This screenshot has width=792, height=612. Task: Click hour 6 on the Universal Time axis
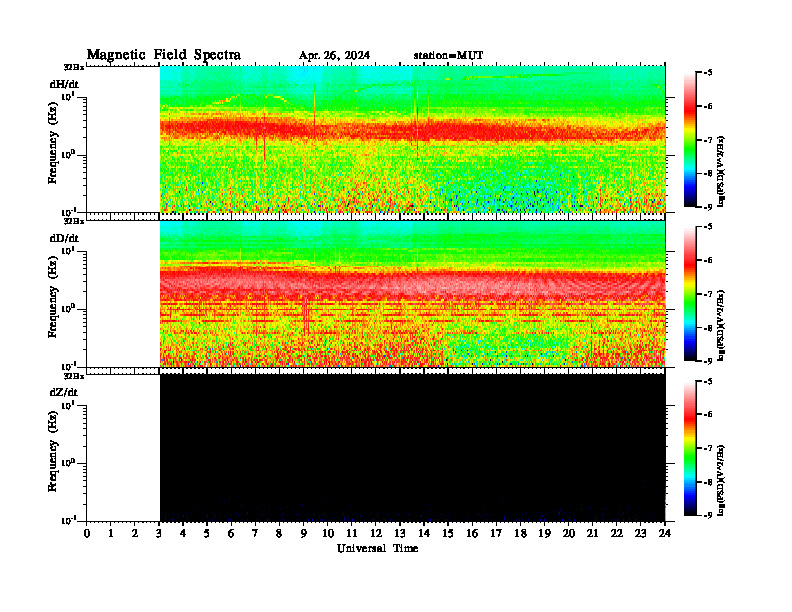coord(231,533)
